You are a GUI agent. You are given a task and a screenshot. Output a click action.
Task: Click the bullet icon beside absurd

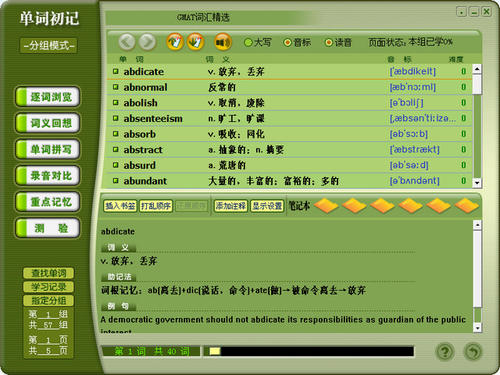pos(116,165)
